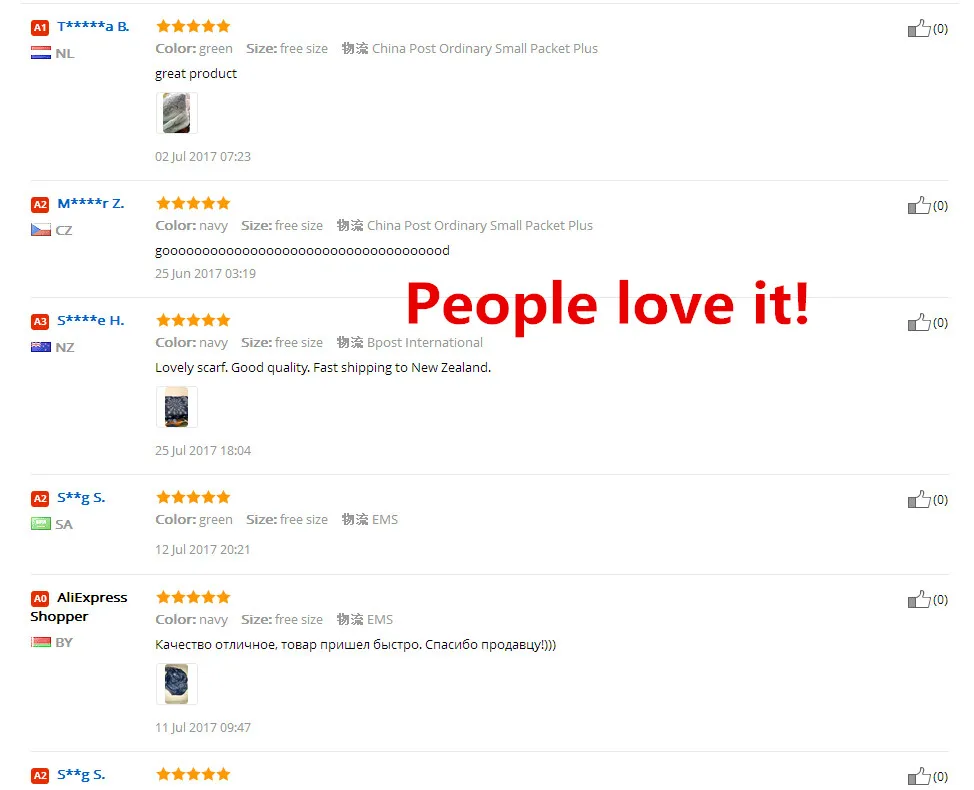Click thumbs-up icon on T*****a B. review
This screenshot has width=974, height=790.
point(919,28)
